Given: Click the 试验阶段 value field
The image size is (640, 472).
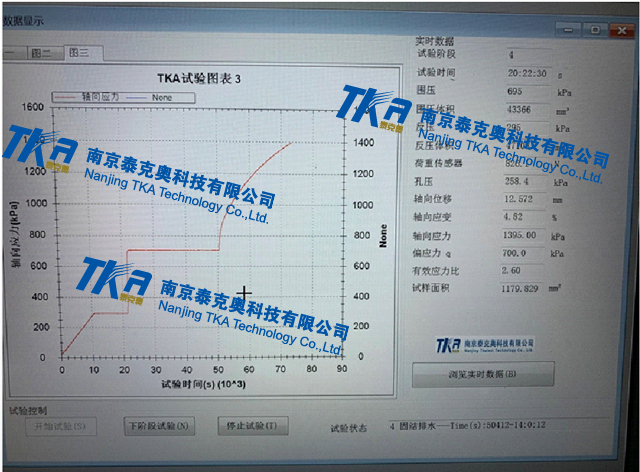Looking at the screenshot, I should (525, 56).
